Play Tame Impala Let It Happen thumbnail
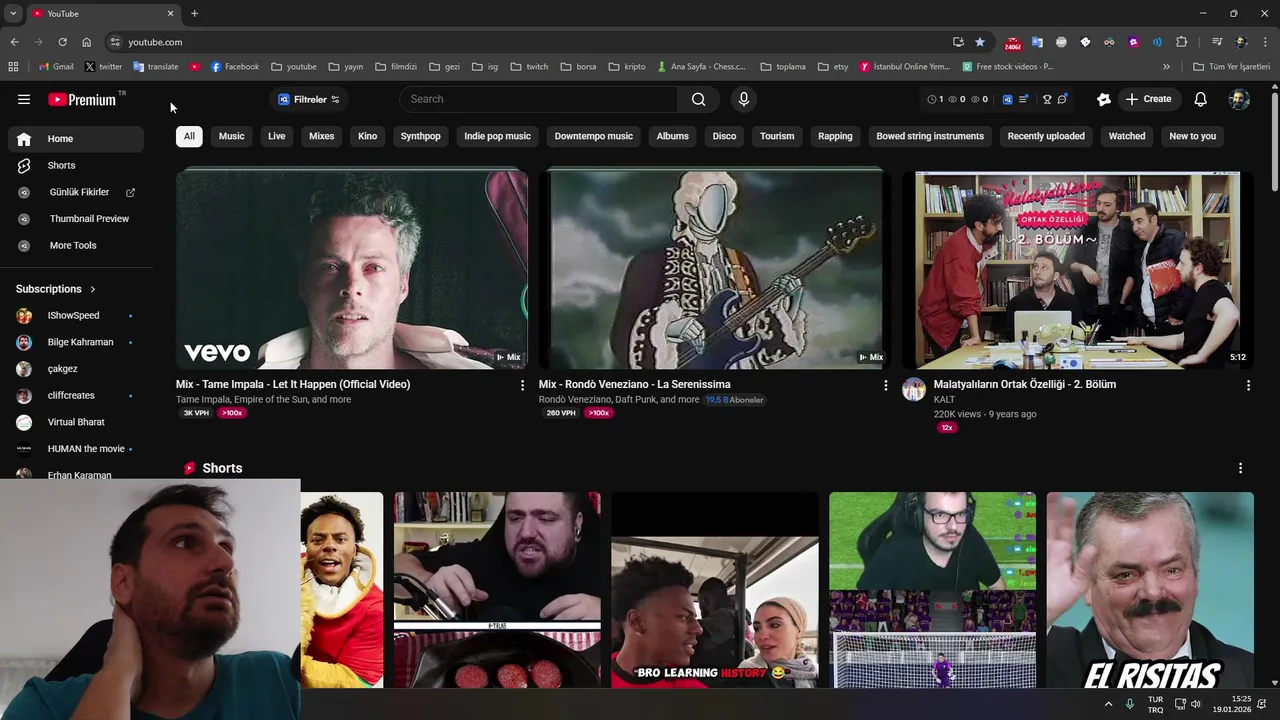 (352, 270)
